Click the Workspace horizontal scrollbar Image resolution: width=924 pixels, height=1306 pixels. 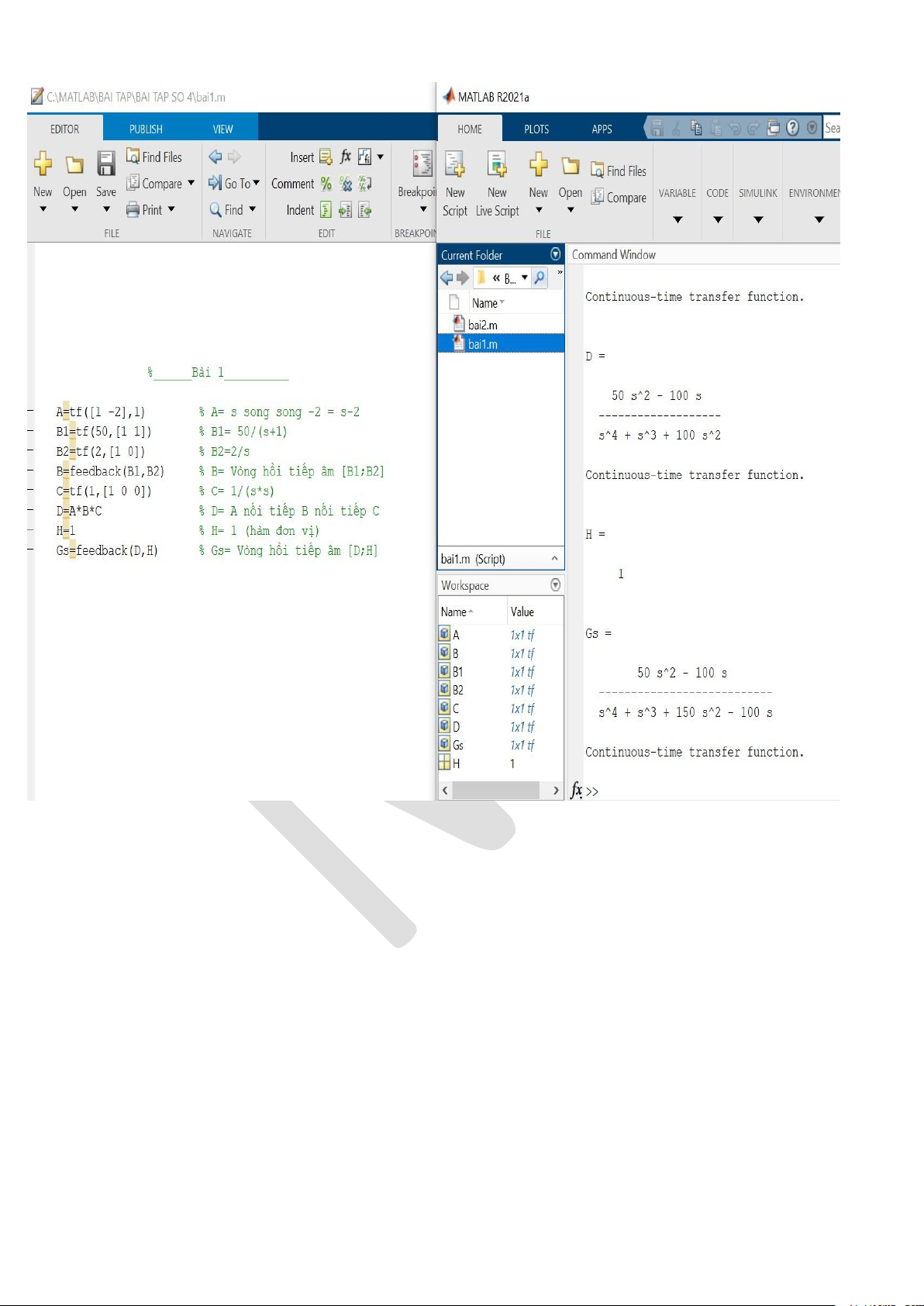(x=495, y=790)
